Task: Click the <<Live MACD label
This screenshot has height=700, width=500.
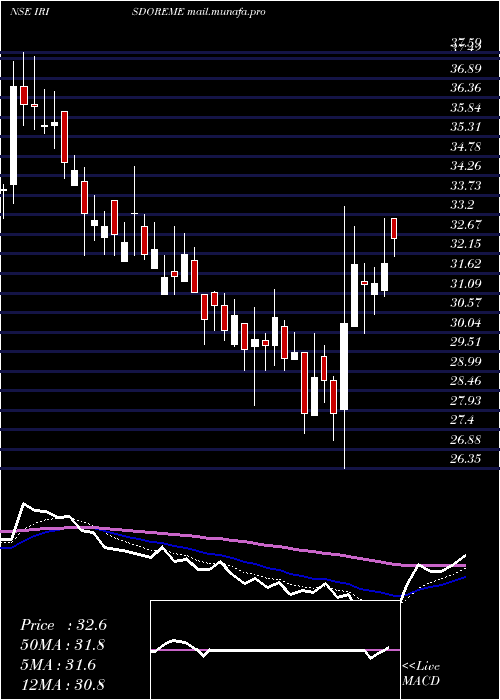Action: coord(421,674)
